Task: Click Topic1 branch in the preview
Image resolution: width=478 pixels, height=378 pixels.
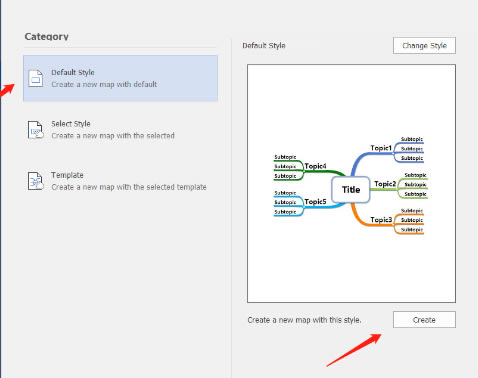Action: coord(381,148)
